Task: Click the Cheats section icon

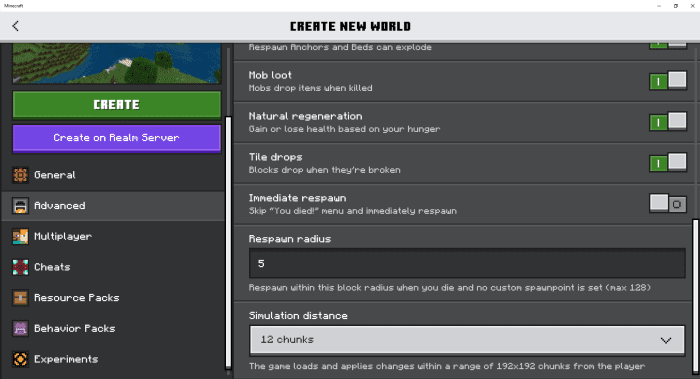Action: (x=20, y=267)
